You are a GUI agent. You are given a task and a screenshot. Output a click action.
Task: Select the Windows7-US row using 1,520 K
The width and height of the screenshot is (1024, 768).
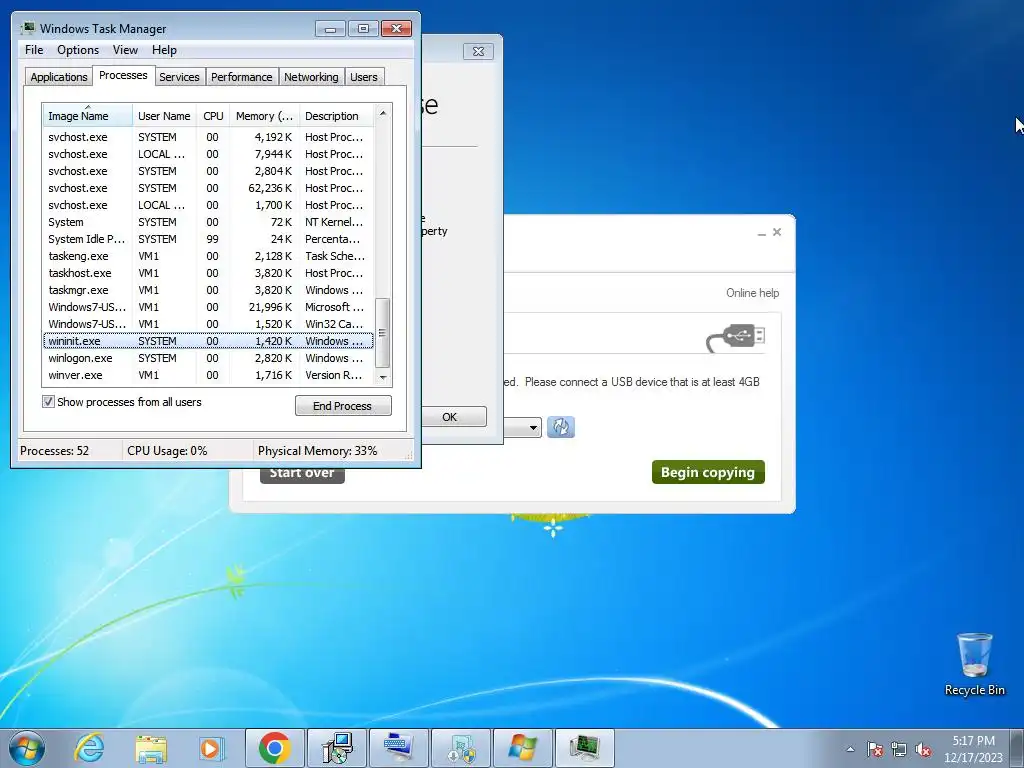coord(208,324)
